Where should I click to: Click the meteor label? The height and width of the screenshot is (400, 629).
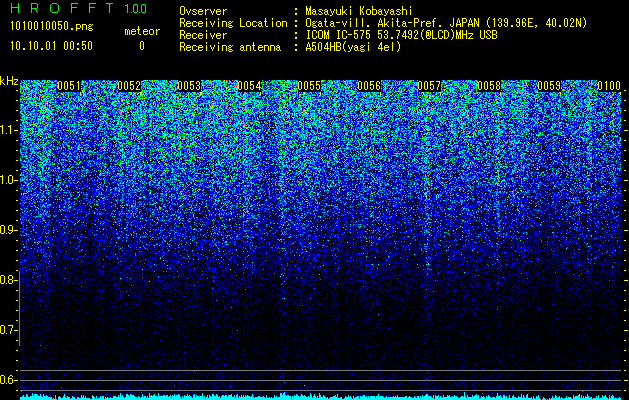coord(142,31)
